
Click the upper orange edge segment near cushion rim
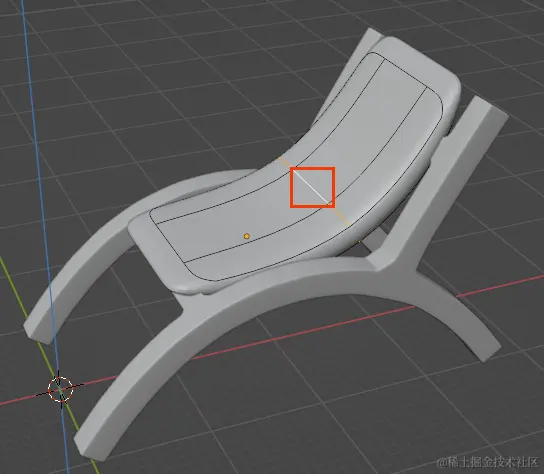coord(285,162)
